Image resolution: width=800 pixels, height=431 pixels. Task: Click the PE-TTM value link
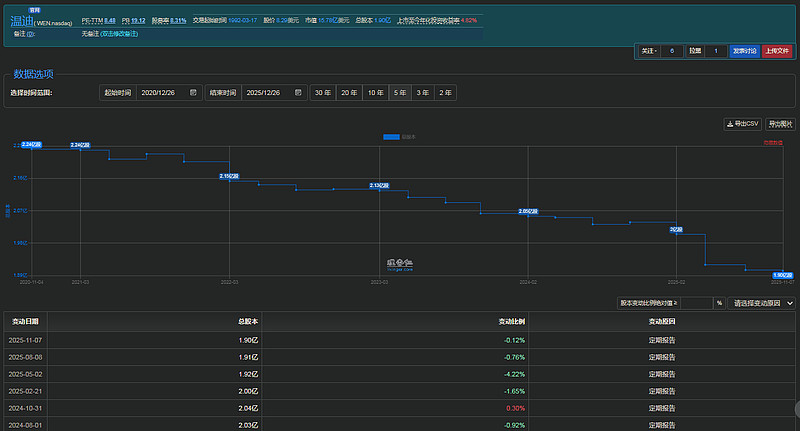coord(110,20)
